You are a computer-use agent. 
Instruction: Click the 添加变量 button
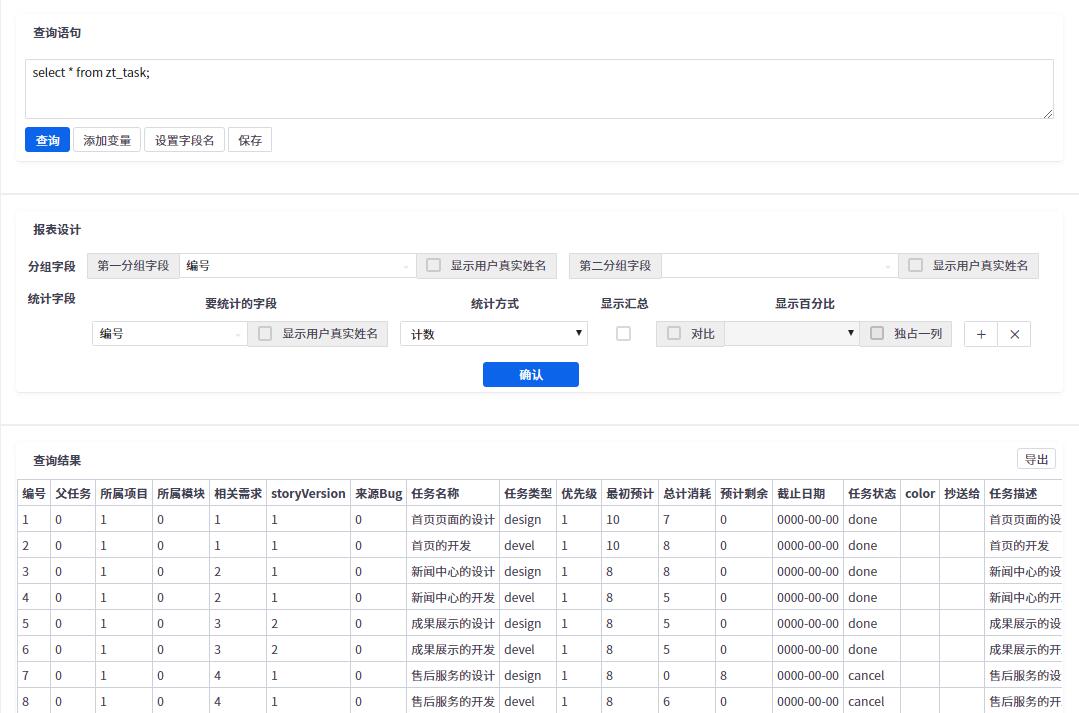click(x=107, y=140)
